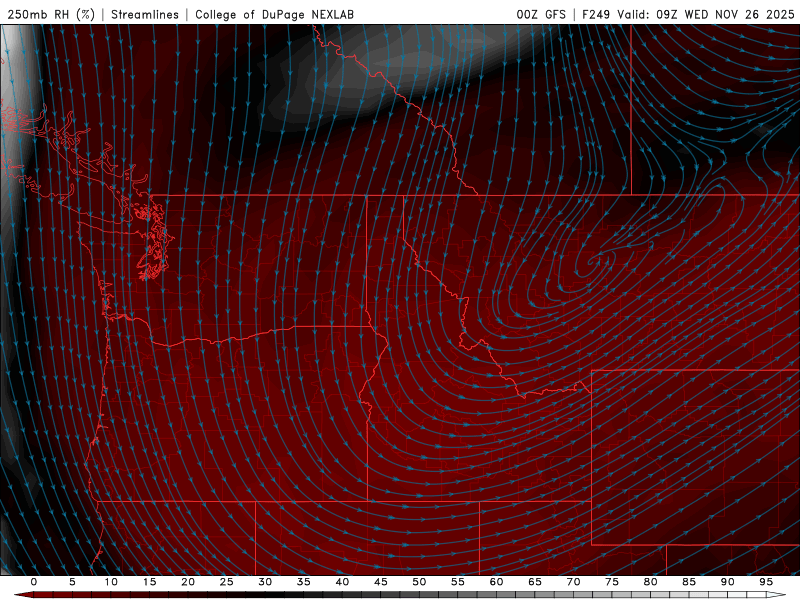800x600 pixels.
Task: Click the 'Valid: 09Z WED NOV 26 2025' text
Action: coord(706,14)
